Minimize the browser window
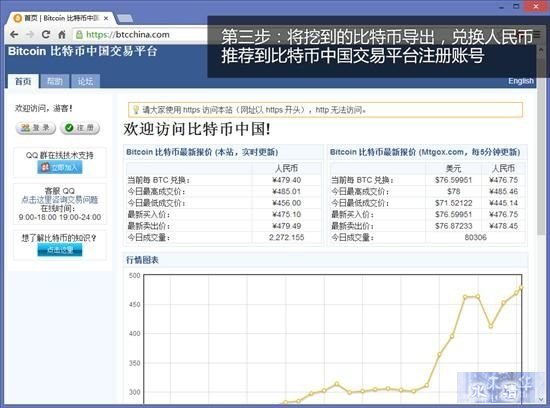The image size is (550, 408). coord(501,7)
